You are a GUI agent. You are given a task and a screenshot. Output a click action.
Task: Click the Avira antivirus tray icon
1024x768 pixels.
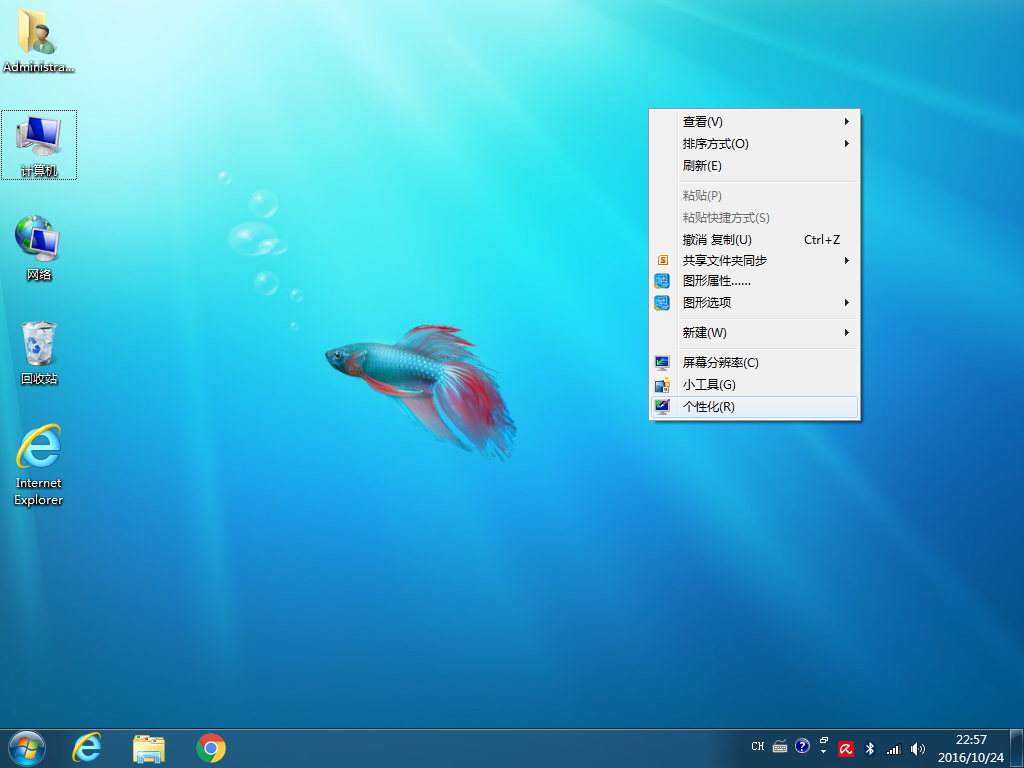846,747
